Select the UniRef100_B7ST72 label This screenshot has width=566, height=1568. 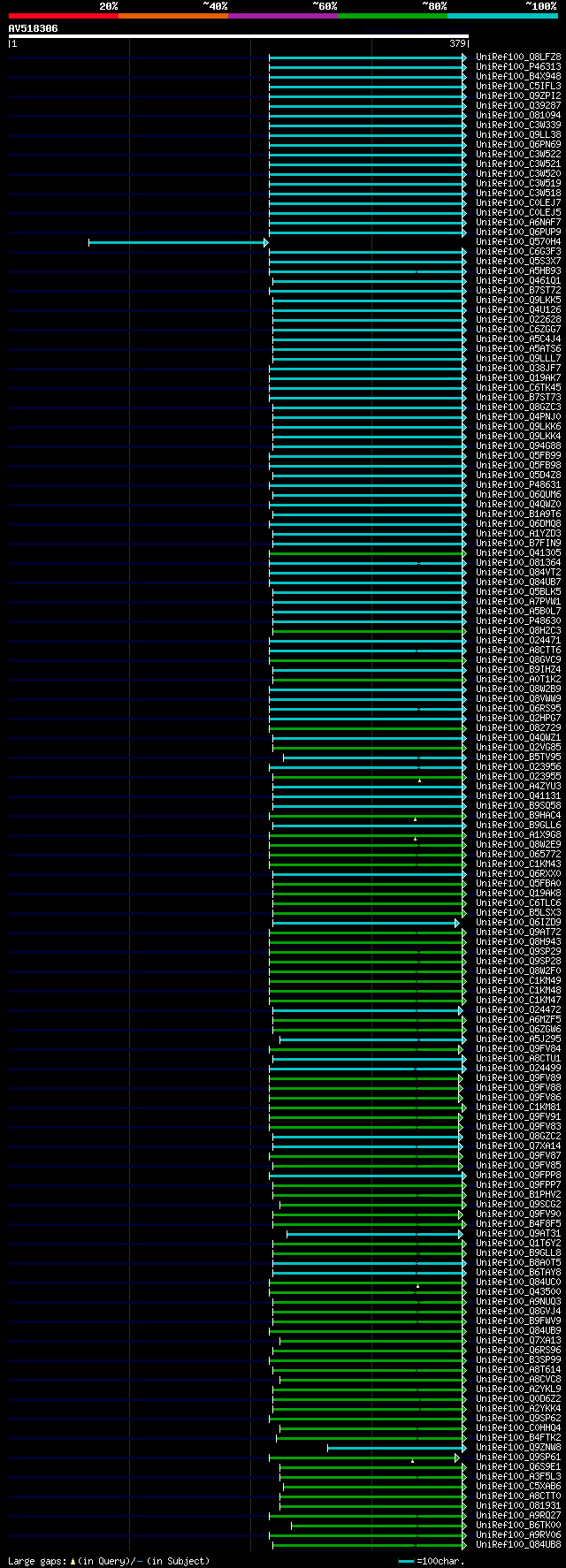[518, 290]
